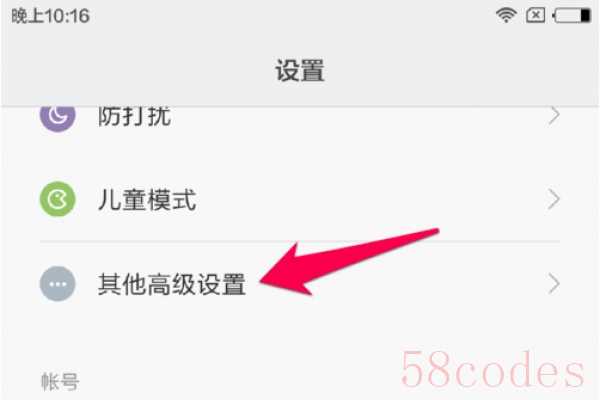Image resolution: width=600 pixels, height=400 pixels.
Task: Tap the gray three-dots advanced settings icon
Action: [57, 284]
